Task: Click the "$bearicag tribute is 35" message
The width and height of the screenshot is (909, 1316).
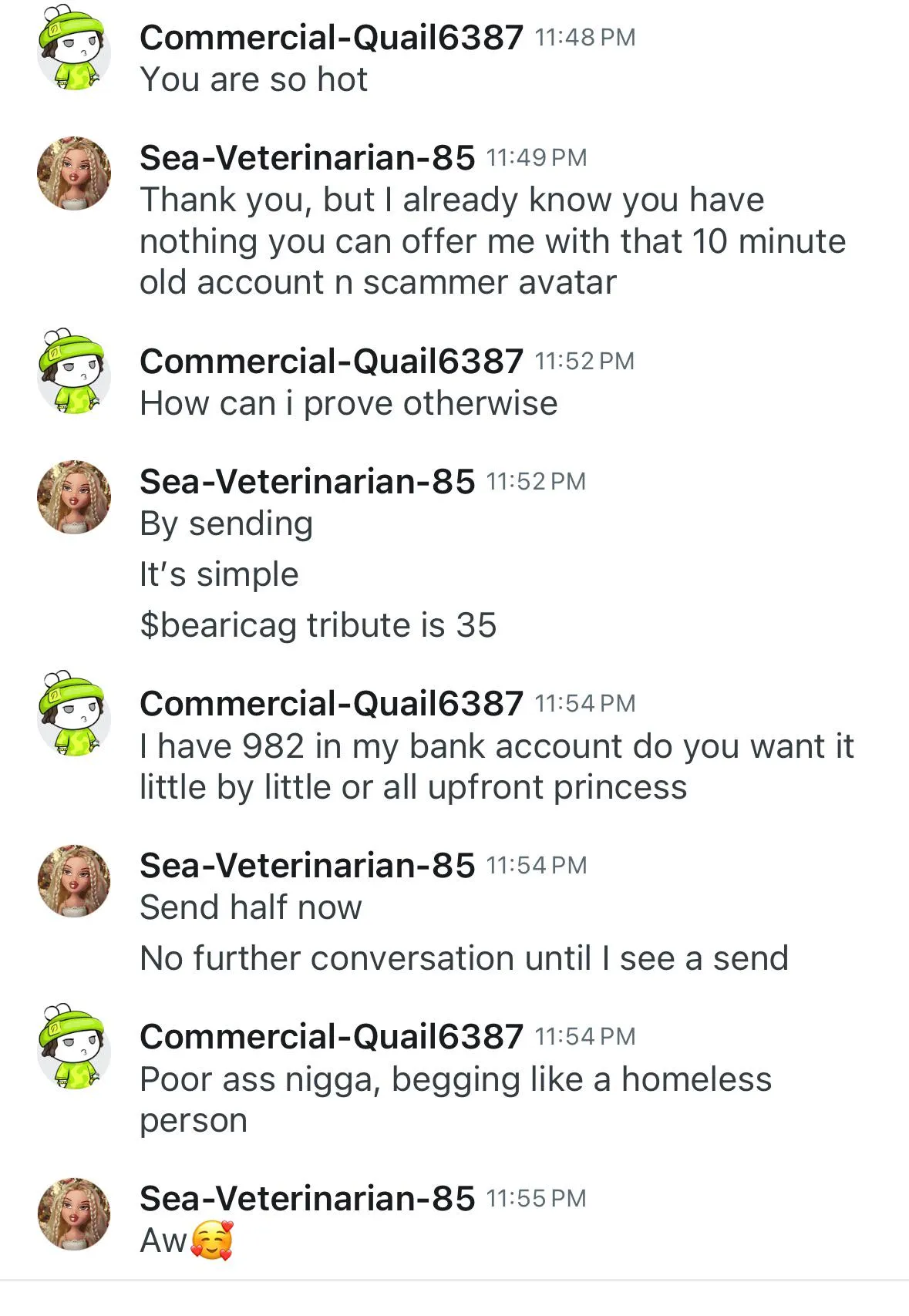Action: [x=318, y=624]
